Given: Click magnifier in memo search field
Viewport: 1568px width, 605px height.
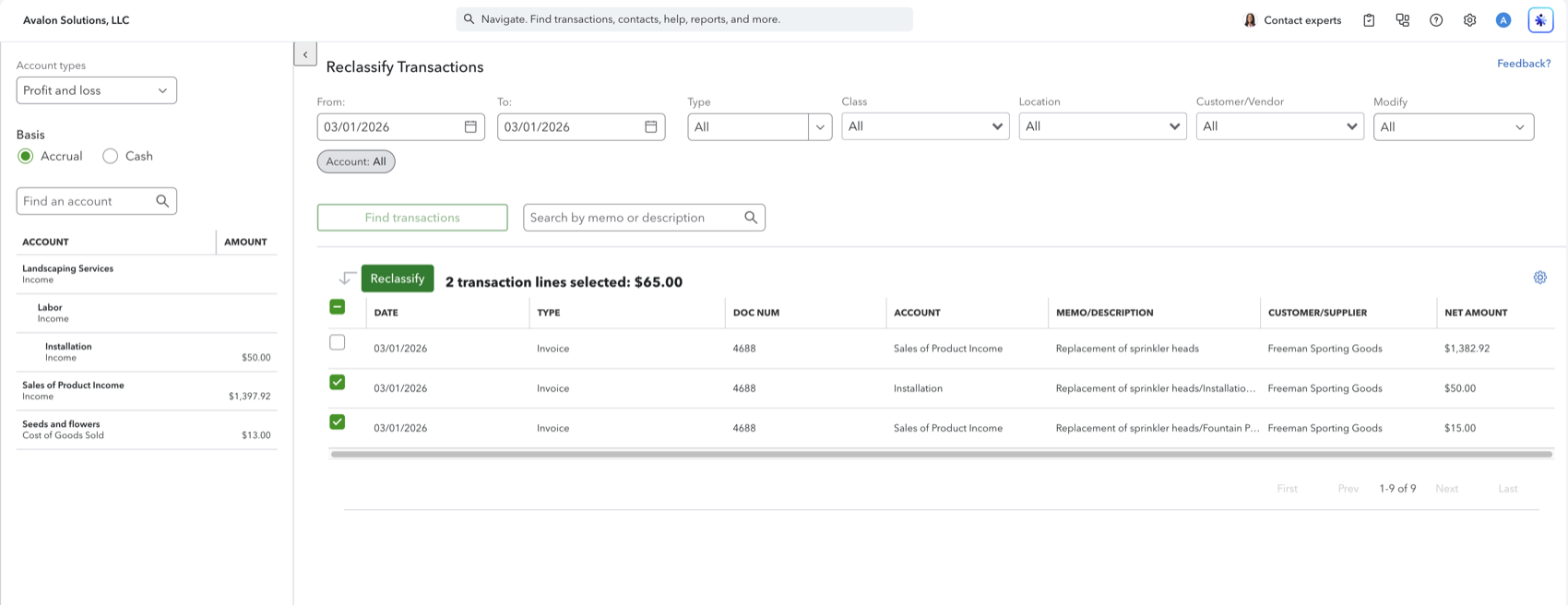Looking at the screenshot, I should (751, 218).
